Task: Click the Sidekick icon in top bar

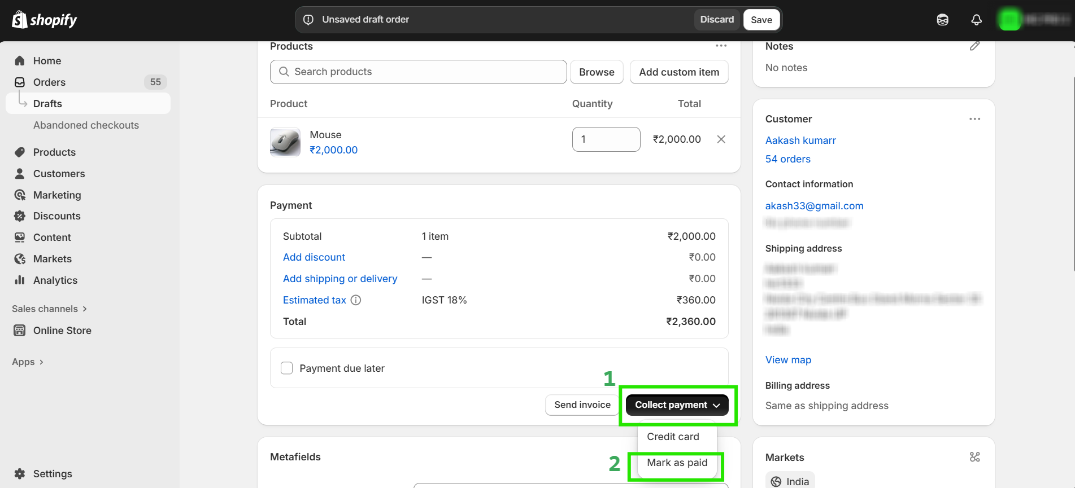Action: click(942, 20)
